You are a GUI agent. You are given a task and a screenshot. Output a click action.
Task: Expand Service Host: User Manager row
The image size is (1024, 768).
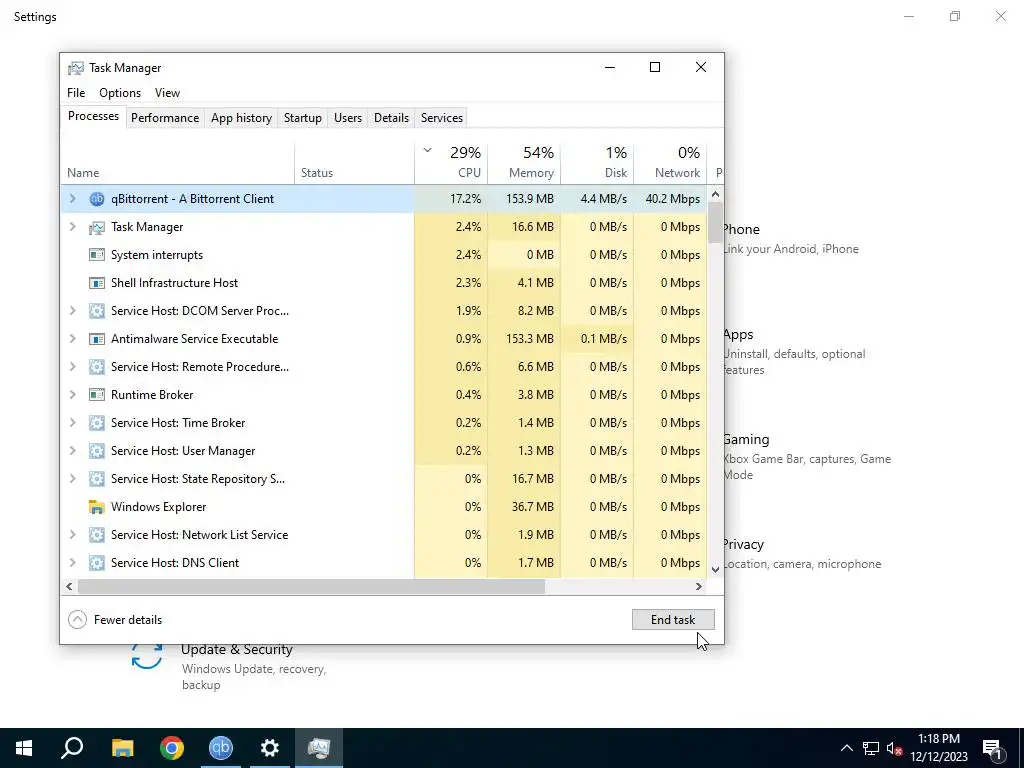tap(72, 451)
